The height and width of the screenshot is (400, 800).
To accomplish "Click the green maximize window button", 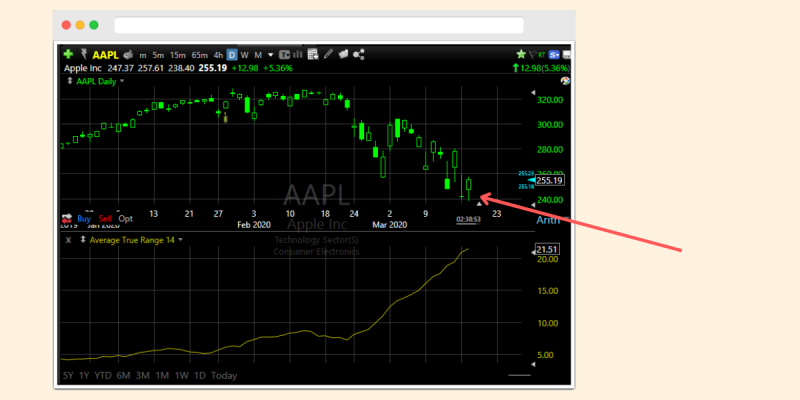I will (x=94, y=25).
